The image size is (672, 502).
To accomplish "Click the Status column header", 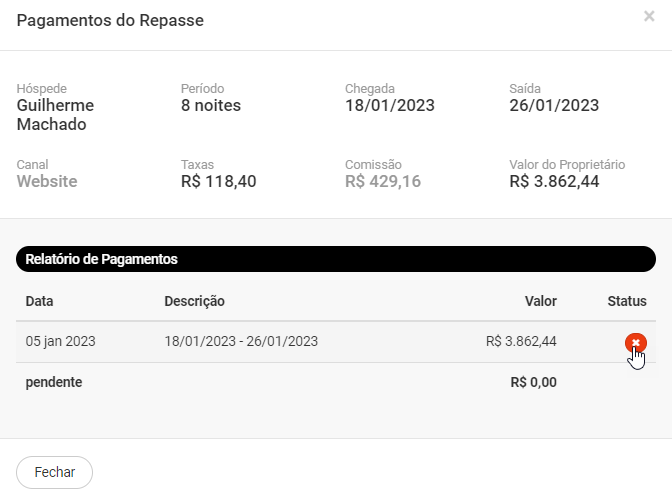I will (x=627, y=301).
